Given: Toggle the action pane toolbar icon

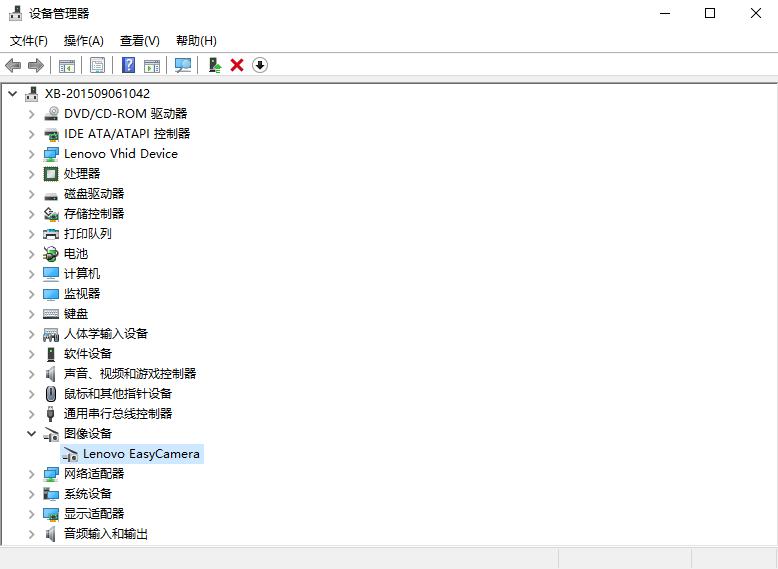Looking at the screenshot, I should [x=152, y=65].
